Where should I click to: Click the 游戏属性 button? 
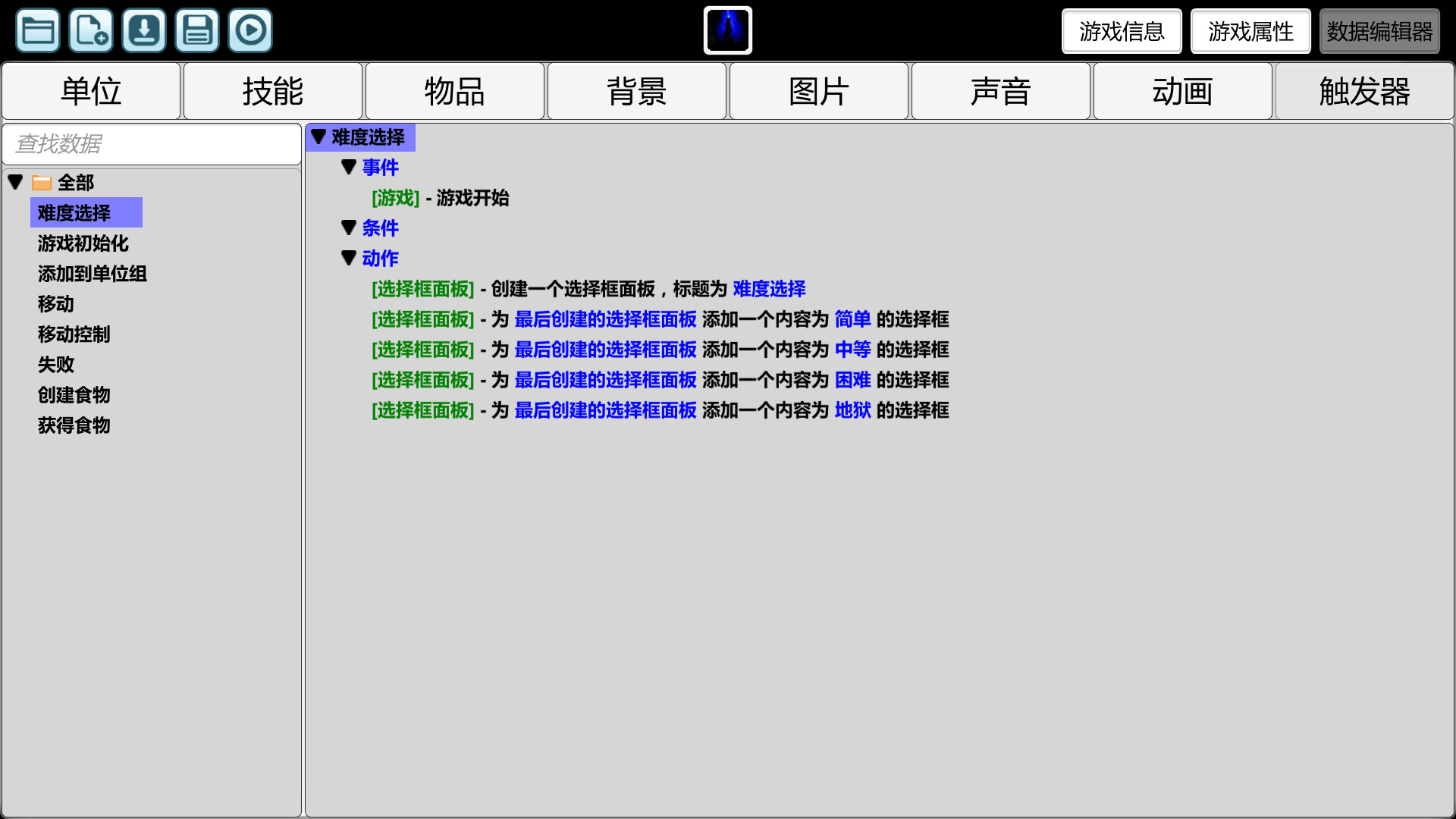(1250, 31)
